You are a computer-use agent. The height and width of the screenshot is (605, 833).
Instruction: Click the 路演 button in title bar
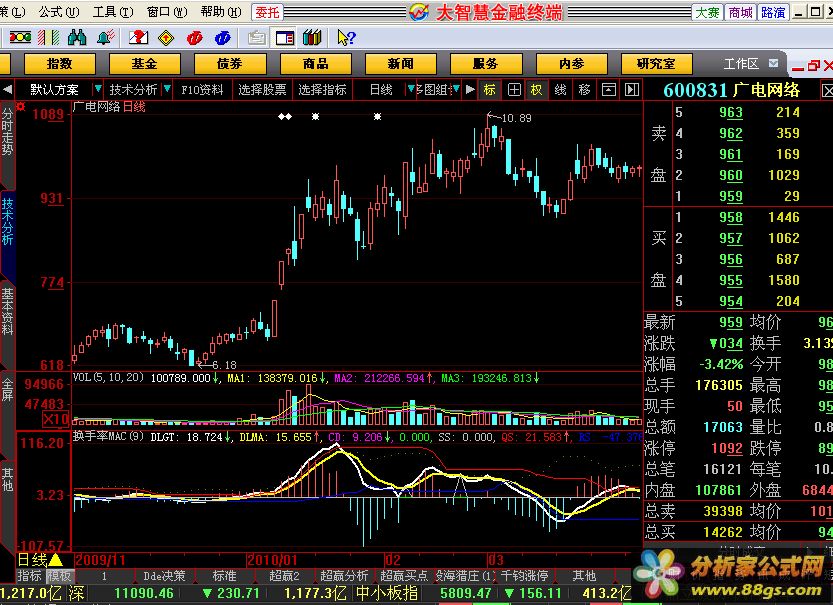click(x=774, y=12)
